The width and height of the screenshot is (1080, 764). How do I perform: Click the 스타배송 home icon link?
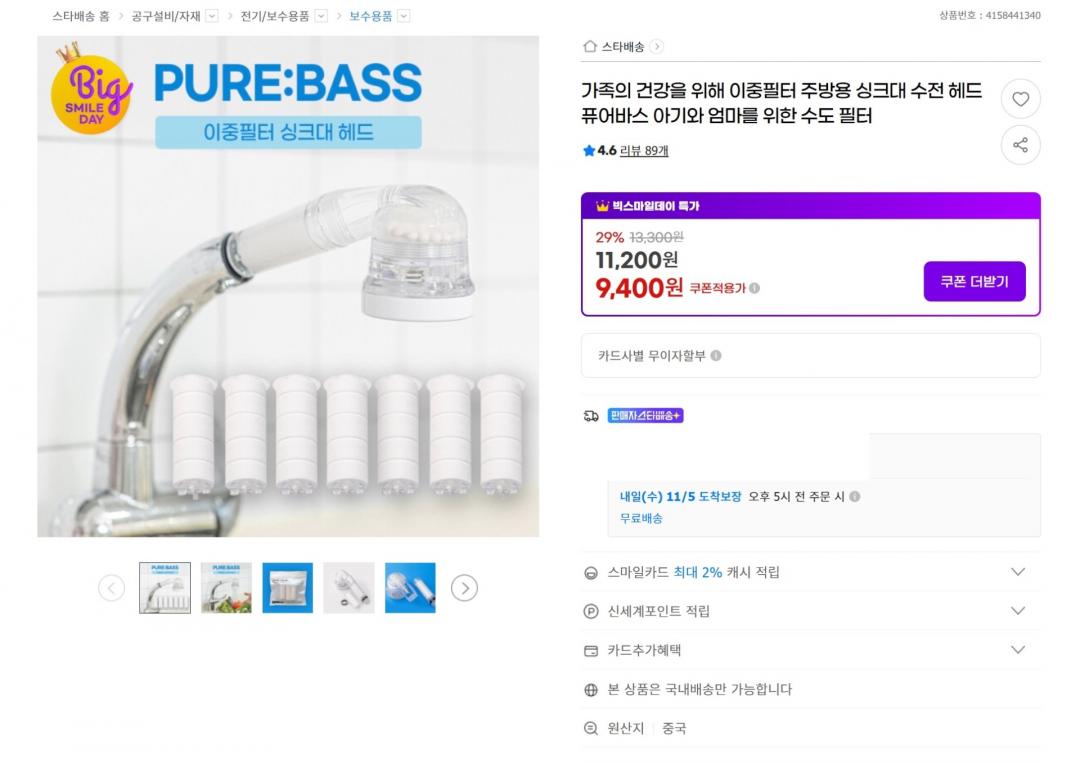(x=622, y=47)
